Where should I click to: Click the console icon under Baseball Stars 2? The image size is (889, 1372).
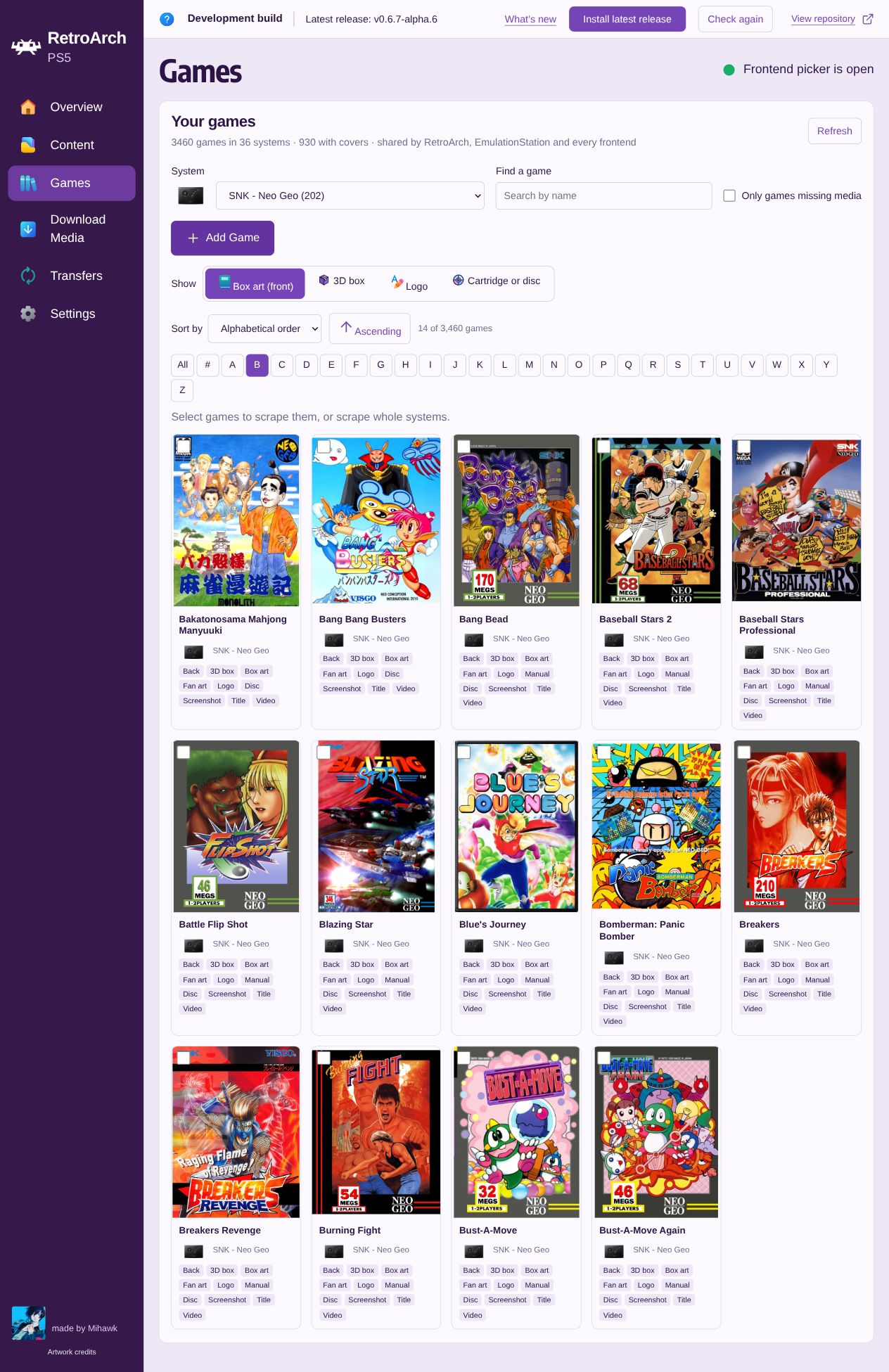614,640
